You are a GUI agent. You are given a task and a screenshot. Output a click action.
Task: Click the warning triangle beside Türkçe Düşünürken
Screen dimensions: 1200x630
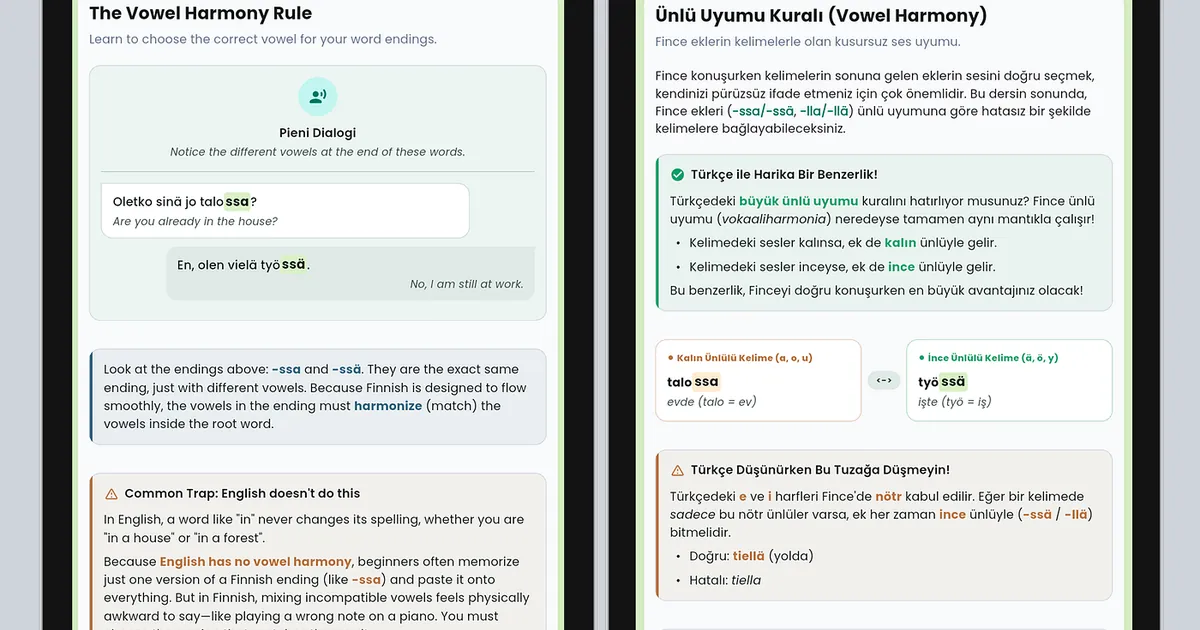pos(678,470)
